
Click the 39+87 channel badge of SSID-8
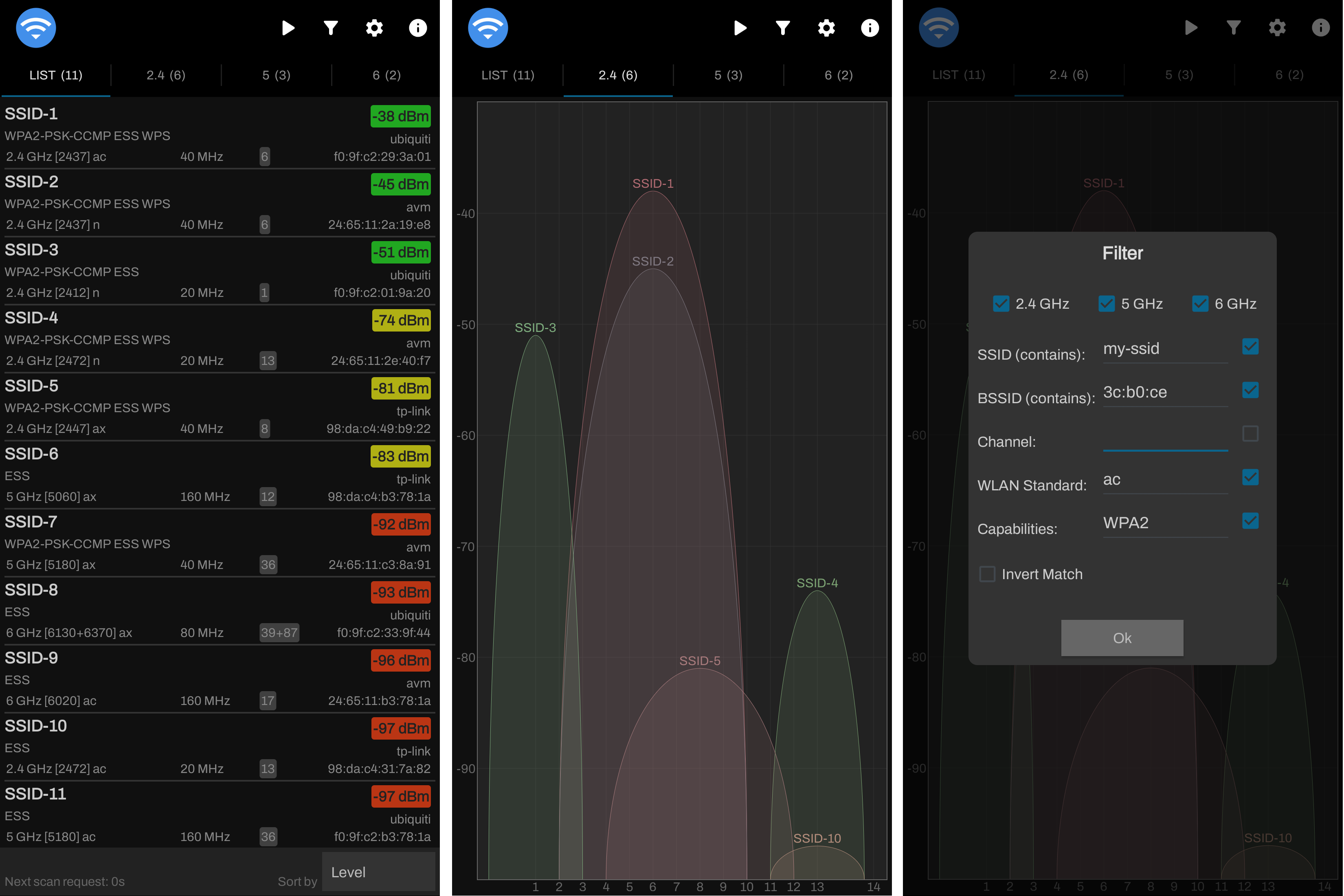(x=279, y=632)
